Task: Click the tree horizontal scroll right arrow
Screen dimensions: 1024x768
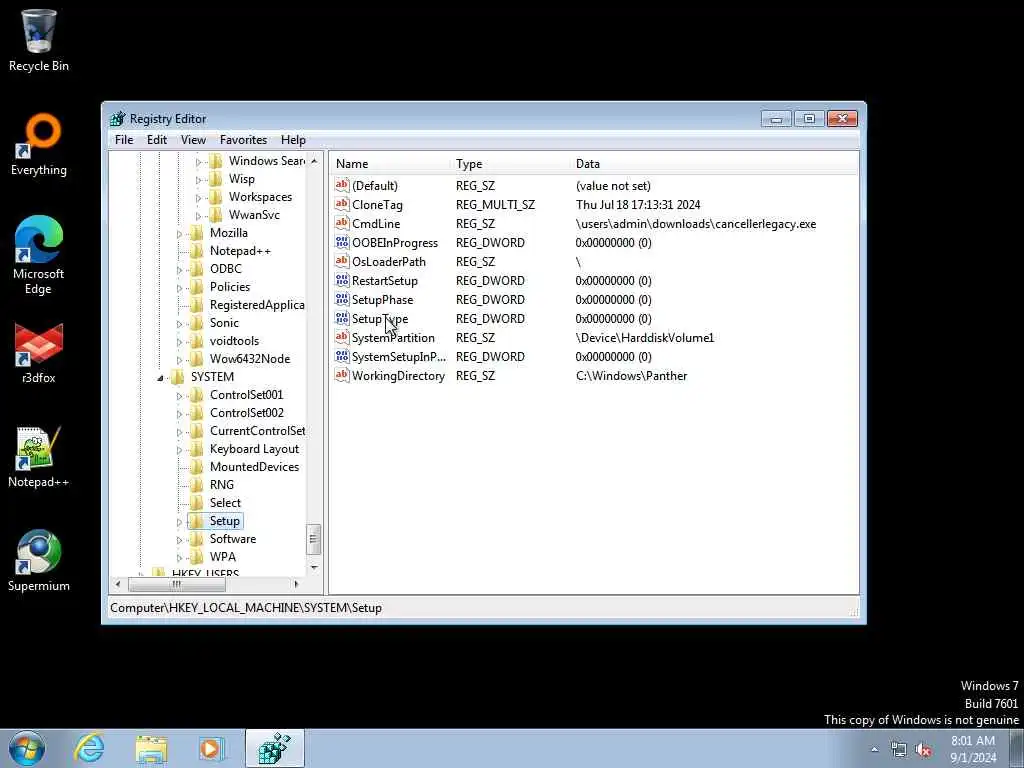Action: (x=296, y=584)
